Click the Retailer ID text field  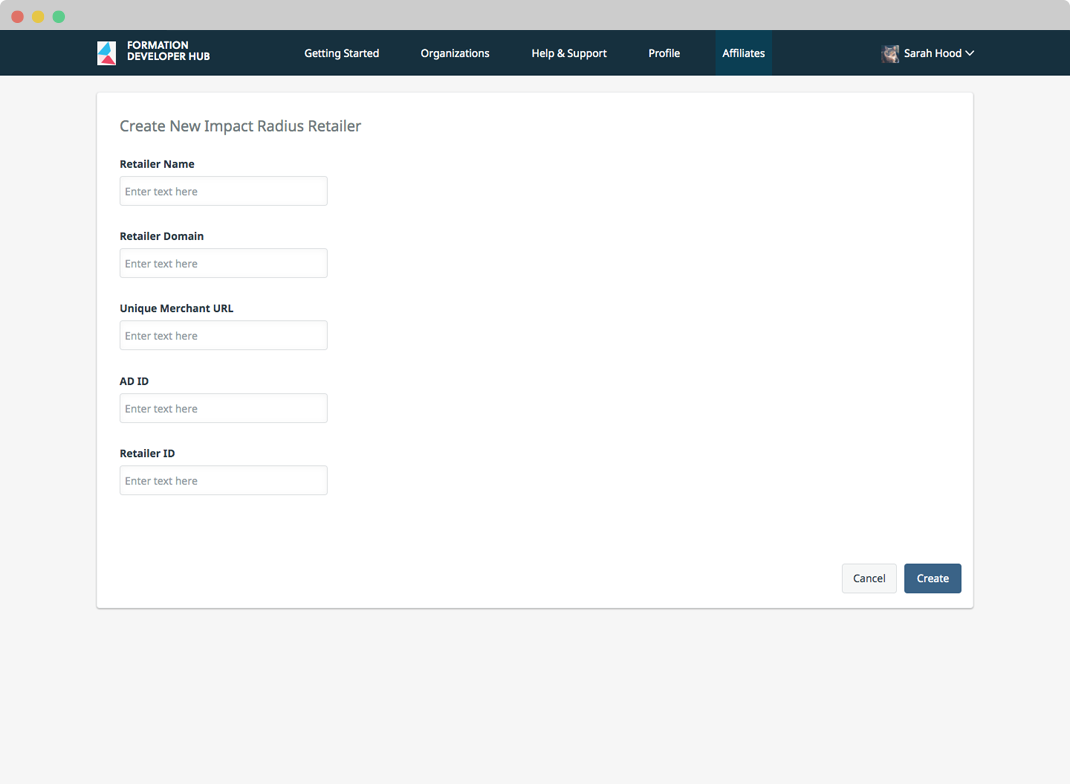[223, 480]
